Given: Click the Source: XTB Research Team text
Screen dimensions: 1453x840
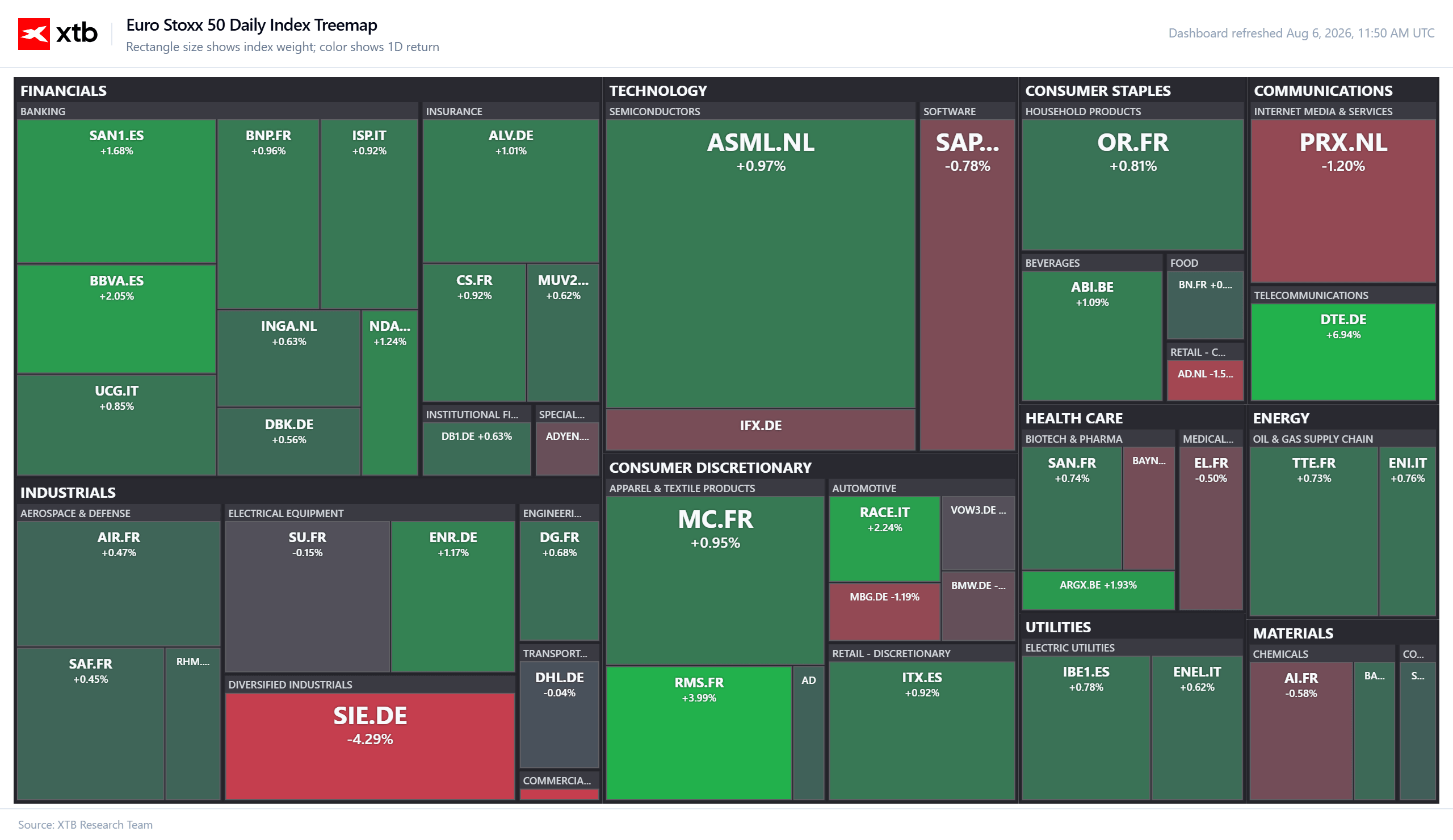Looking at the screenshot, I should 85,825.
